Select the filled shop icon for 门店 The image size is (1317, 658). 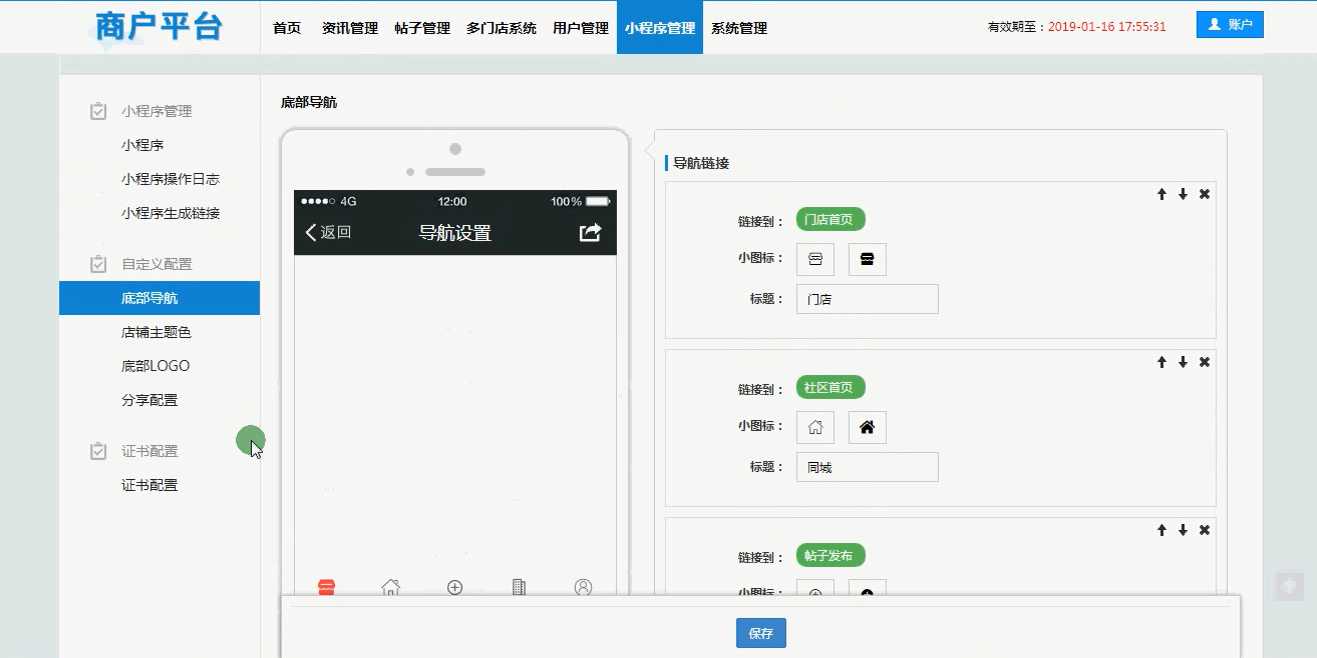click(x=867, y=260)
